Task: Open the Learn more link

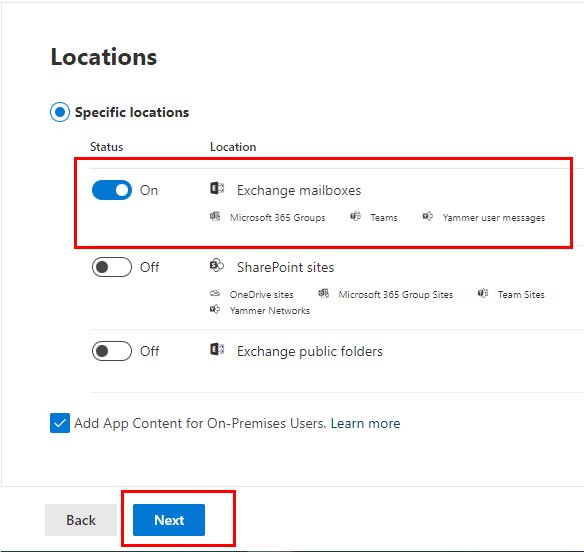Action: click(365, 423)
